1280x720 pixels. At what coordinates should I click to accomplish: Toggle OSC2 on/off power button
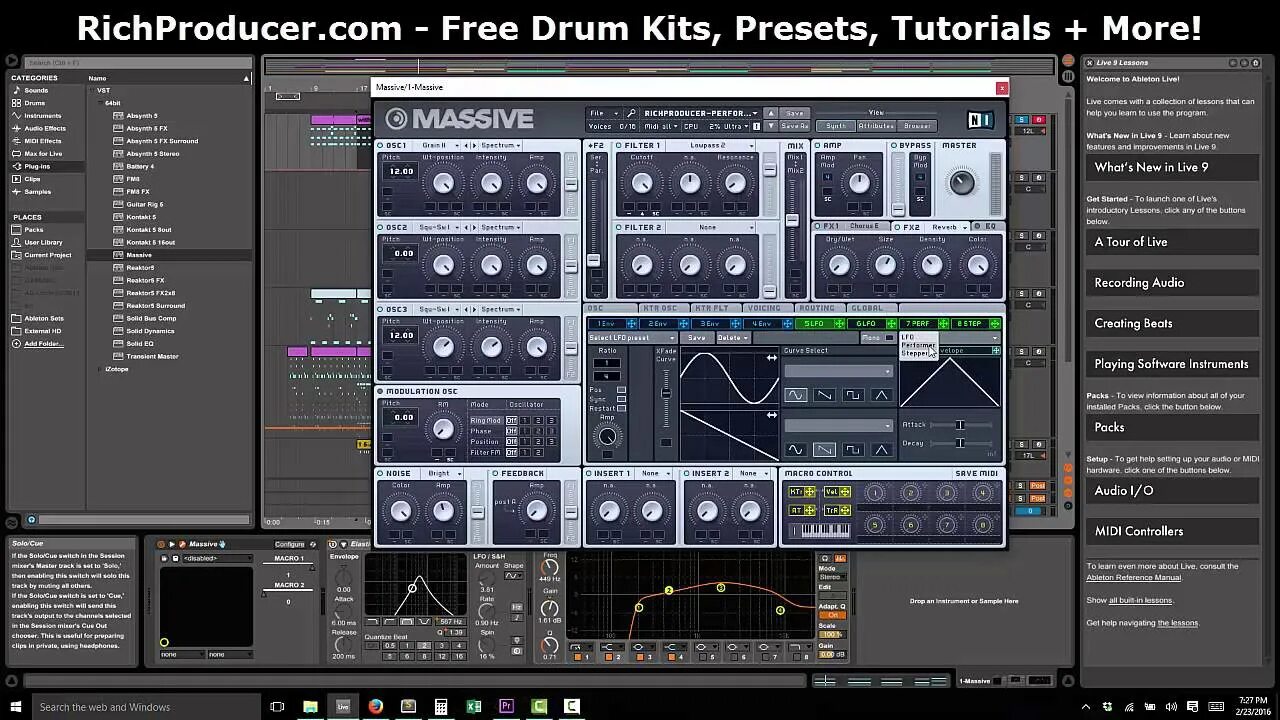381,228
